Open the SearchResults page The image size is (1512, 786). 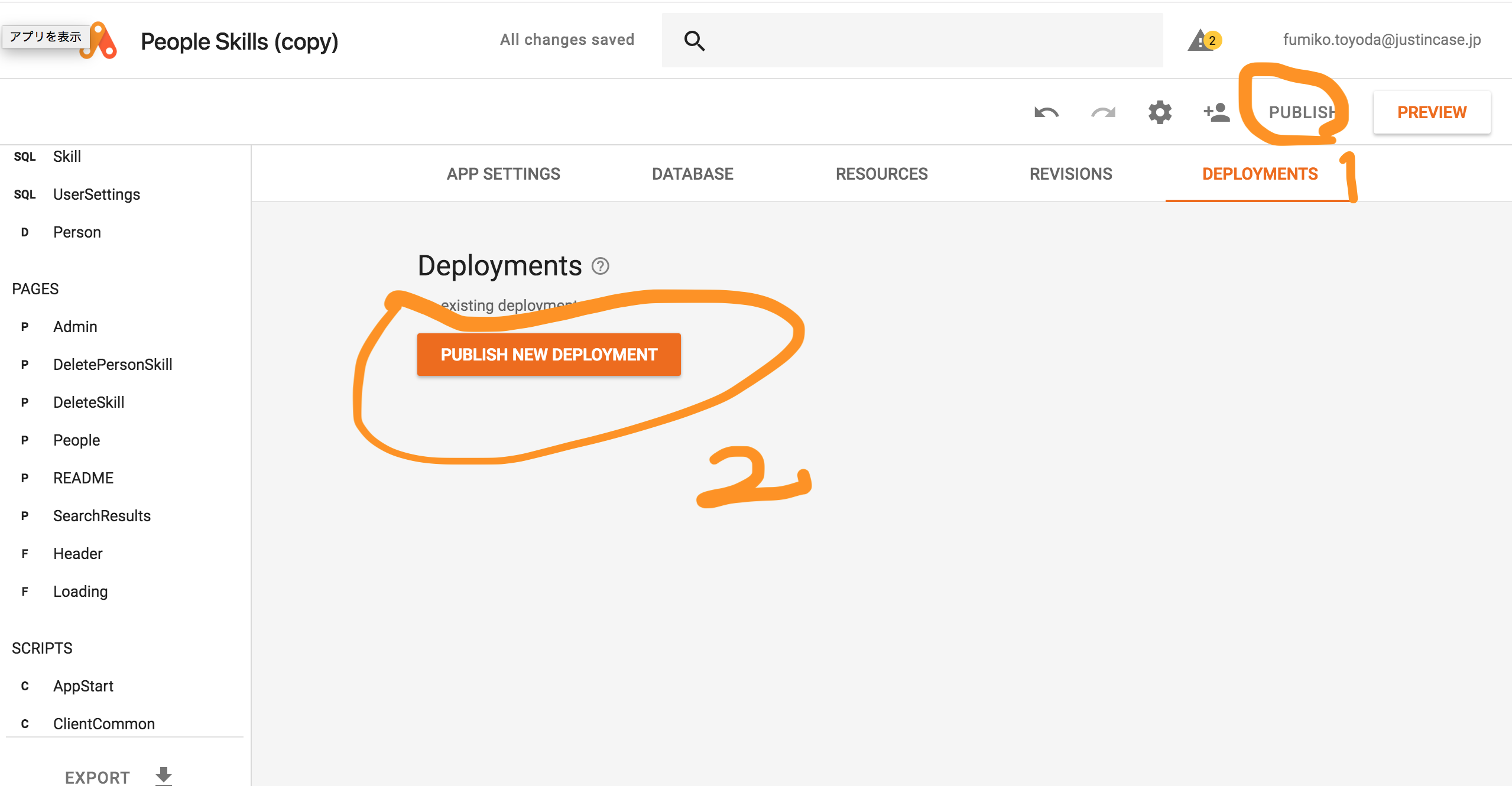point(102,516)
